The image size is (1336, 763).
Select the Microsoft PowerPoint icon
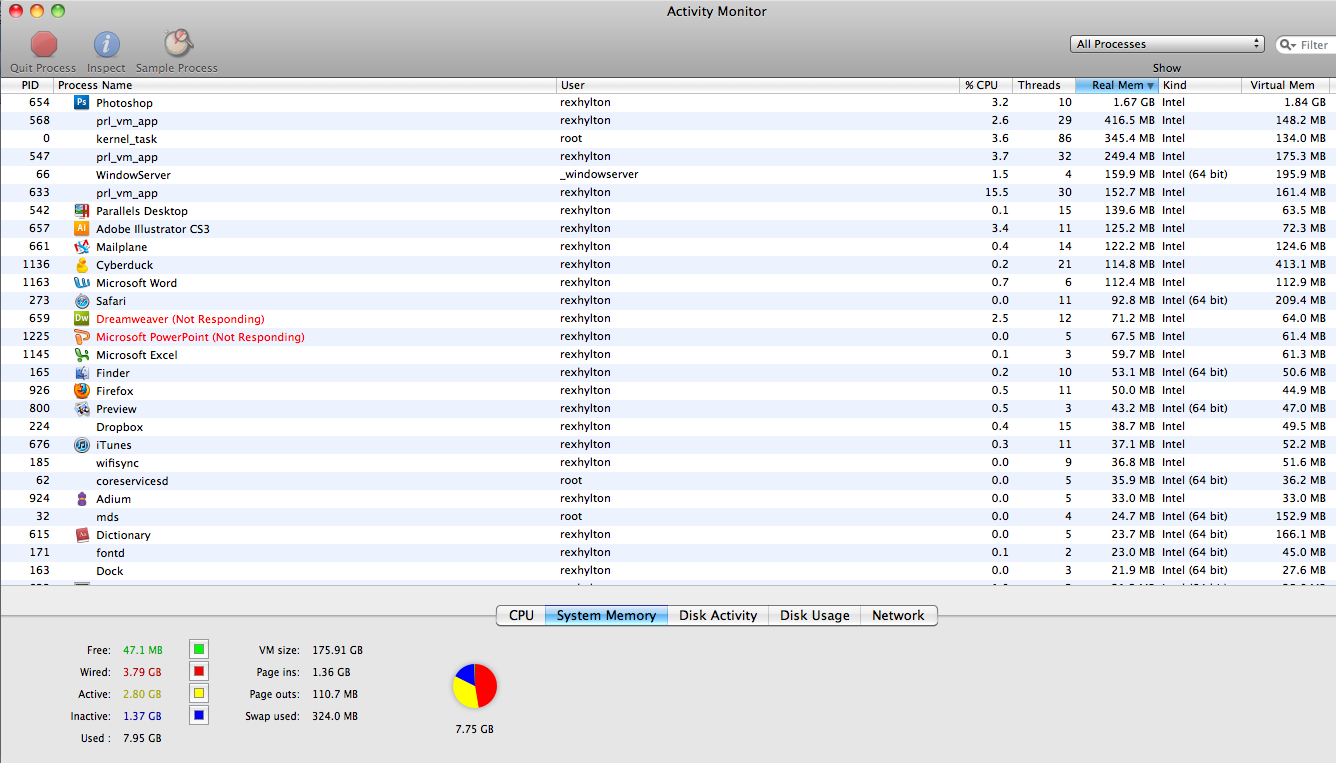[x=82, y=336]
